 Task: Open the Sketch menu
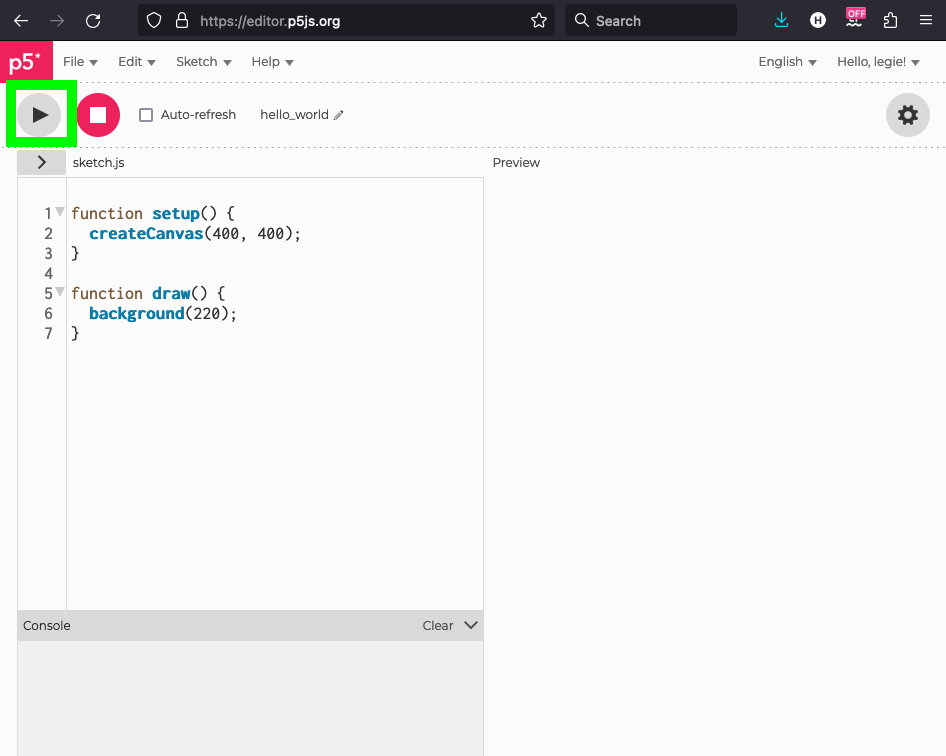click(203, 62)
